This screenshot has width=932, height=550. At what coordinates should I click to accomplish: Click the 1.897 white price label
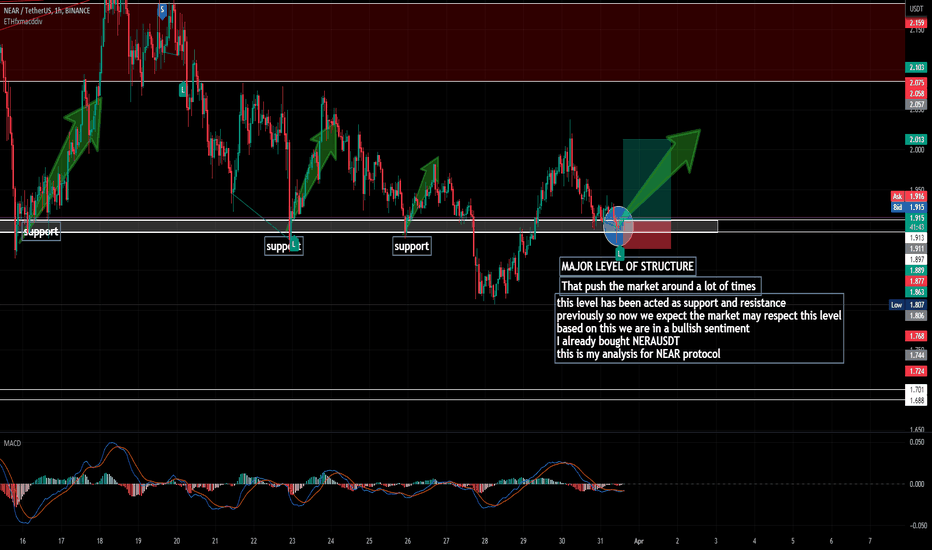(917, 259)
